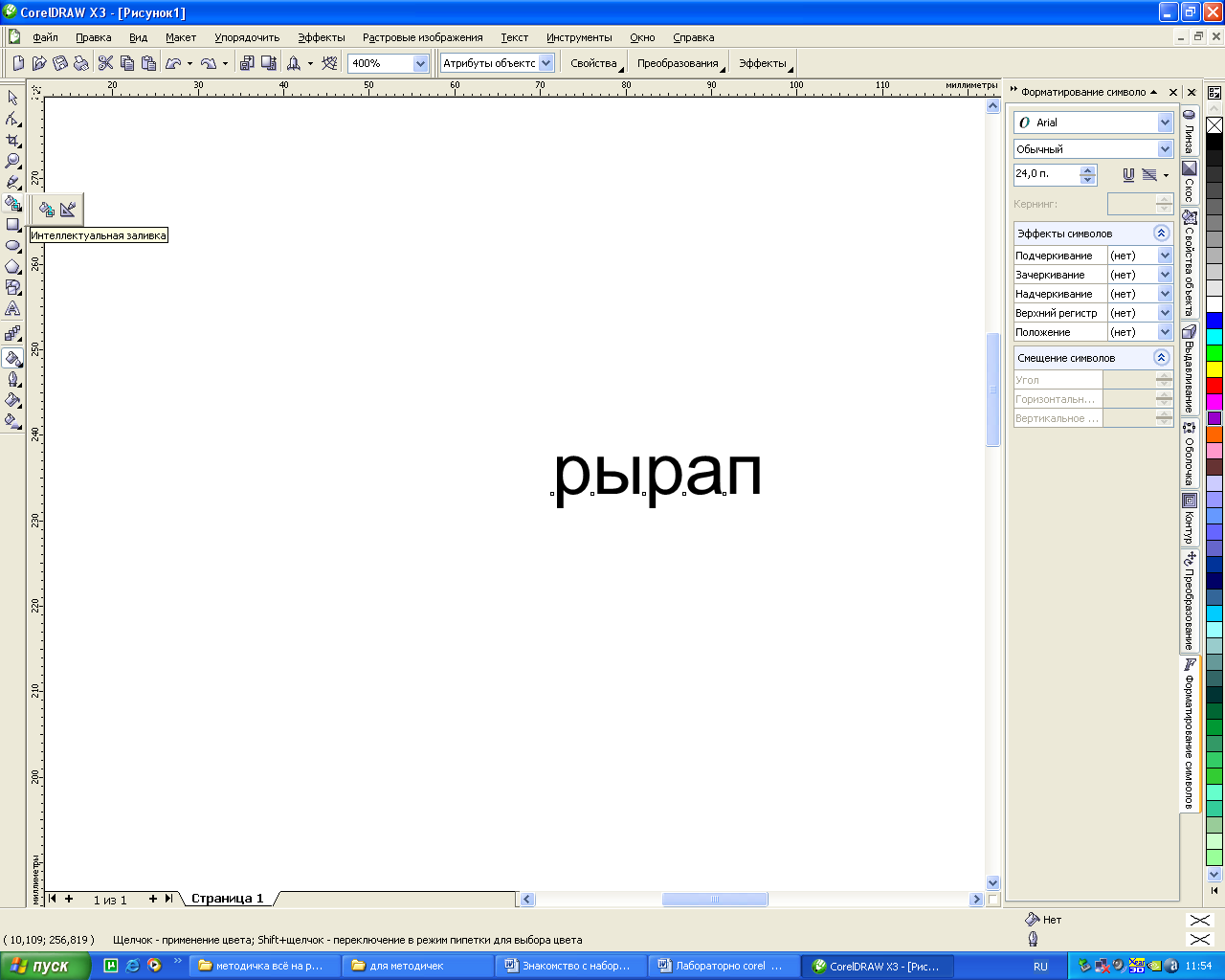Open the zoom level 400% dropdown
The height and width of the screenshot is (980, 1225).
pyautogui.click(x=420, y=63)
